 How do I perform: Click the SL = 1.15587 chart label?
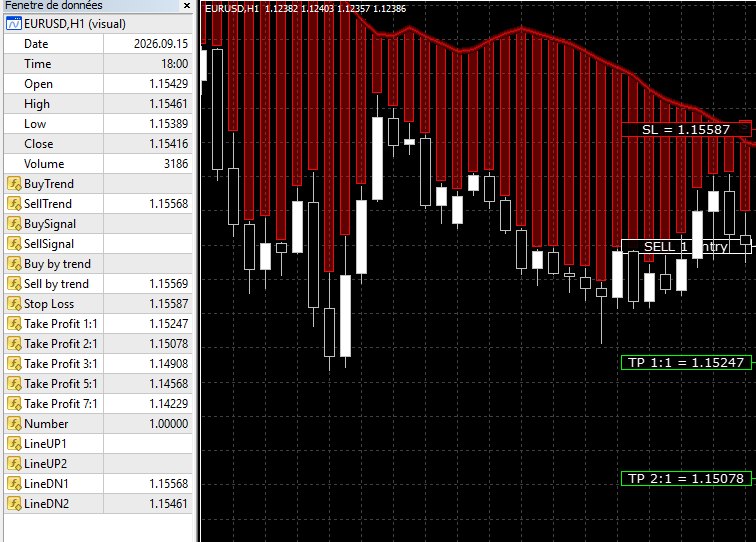686,129
